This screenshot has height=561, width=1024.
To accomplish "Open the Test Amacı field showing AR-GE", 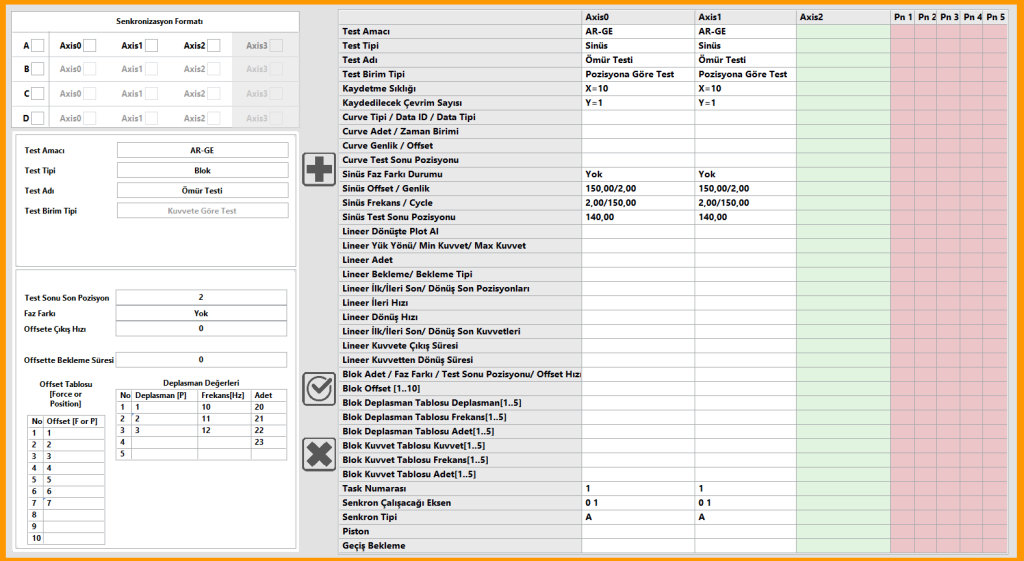I will tap(202, 150).
